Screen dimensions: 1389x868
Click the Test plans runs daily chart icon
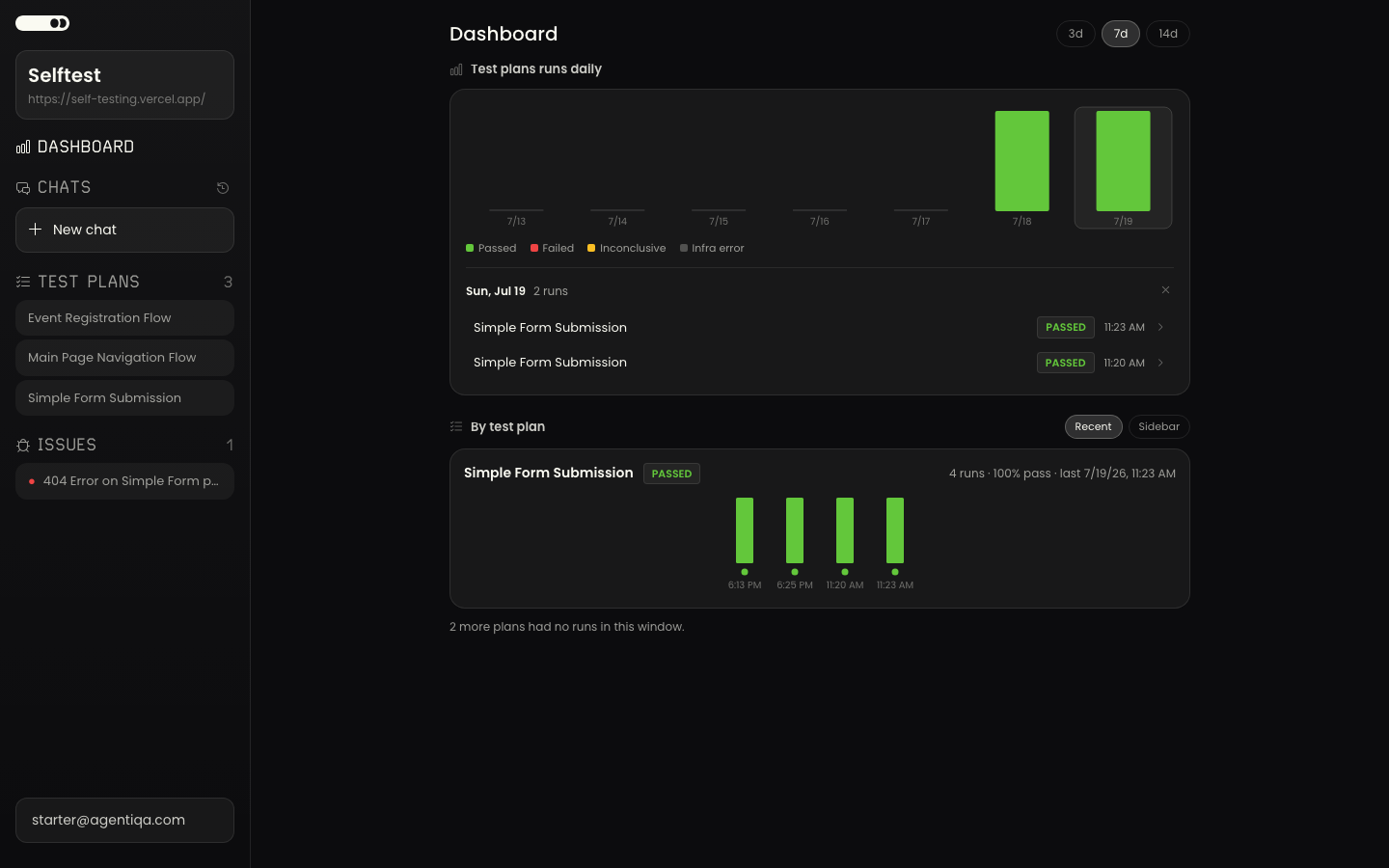(456, 69)
